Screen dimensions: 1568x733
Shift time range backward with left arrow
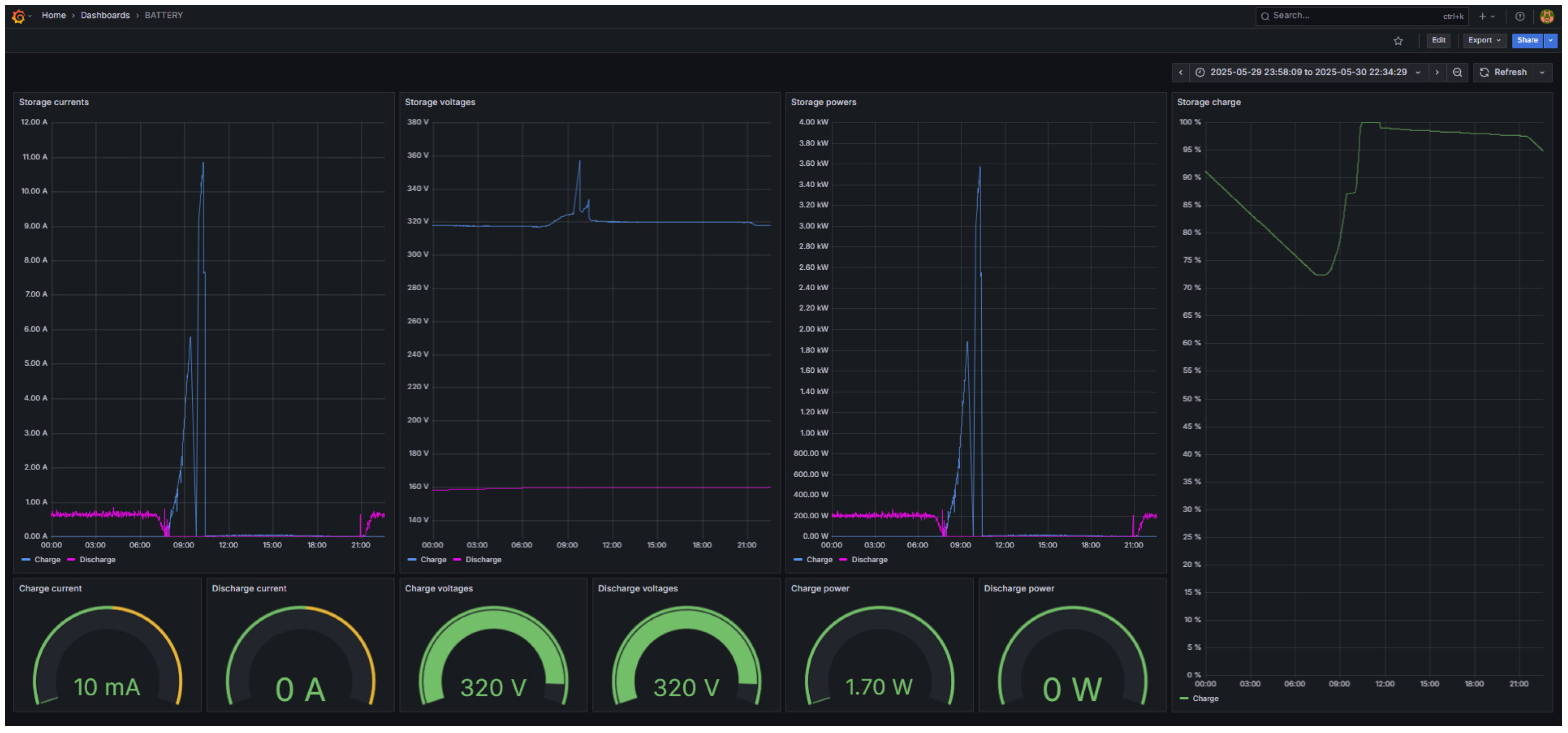click(x=1181, y=72)
